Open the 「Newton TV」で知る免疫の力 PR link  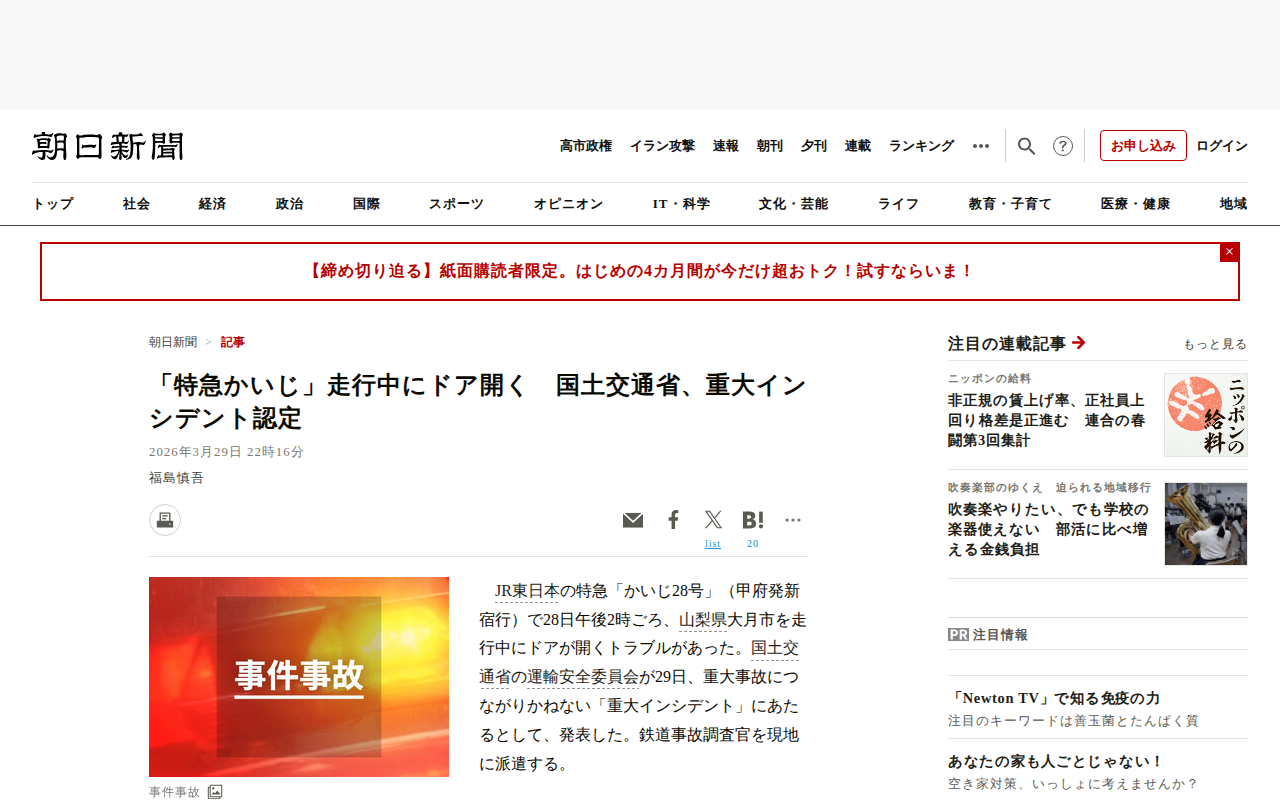pyautogui.click(x=1054, y=698)
